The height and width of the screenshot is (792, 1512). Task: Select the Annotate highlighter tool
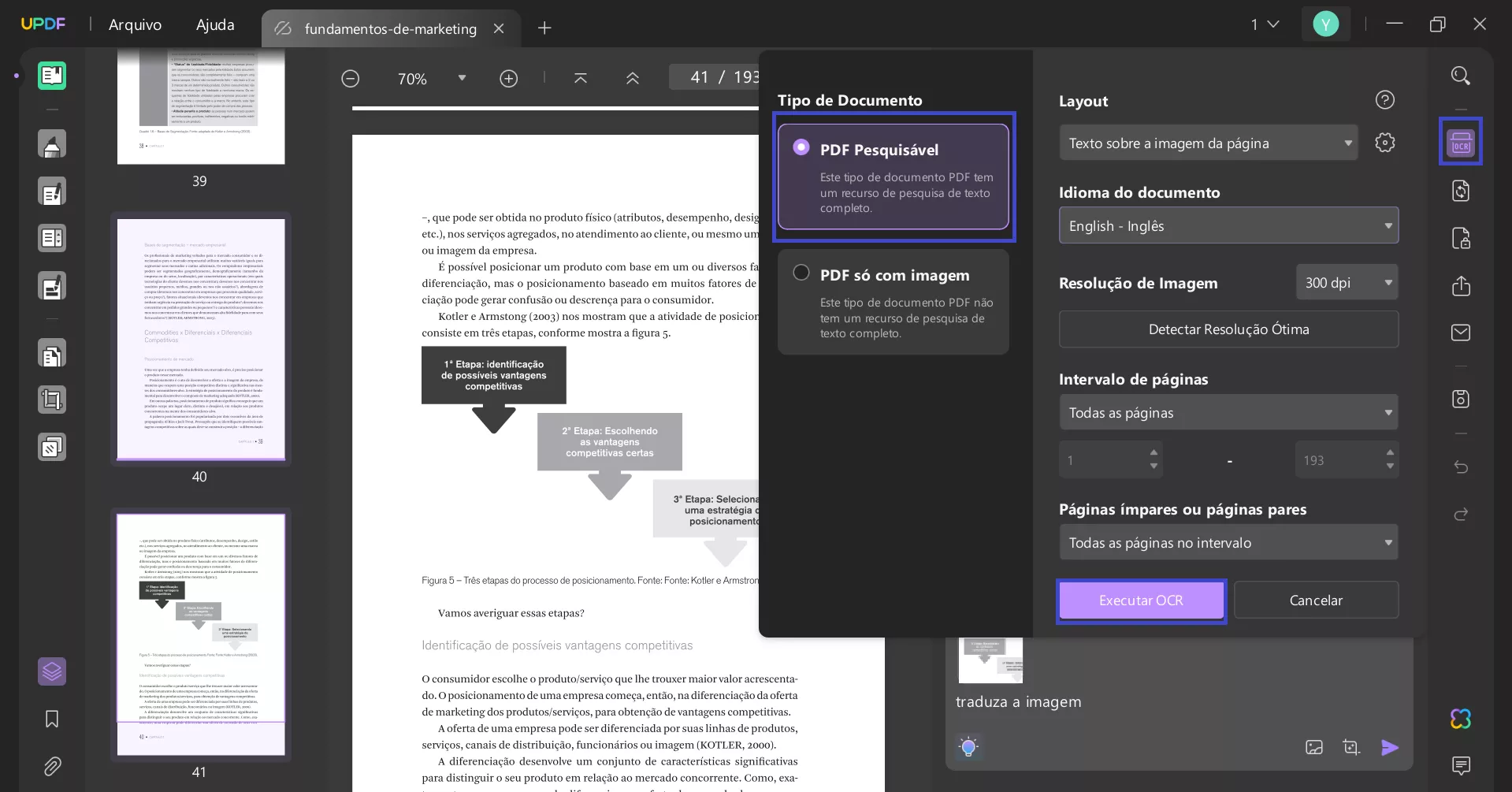[x=52, y=144]
